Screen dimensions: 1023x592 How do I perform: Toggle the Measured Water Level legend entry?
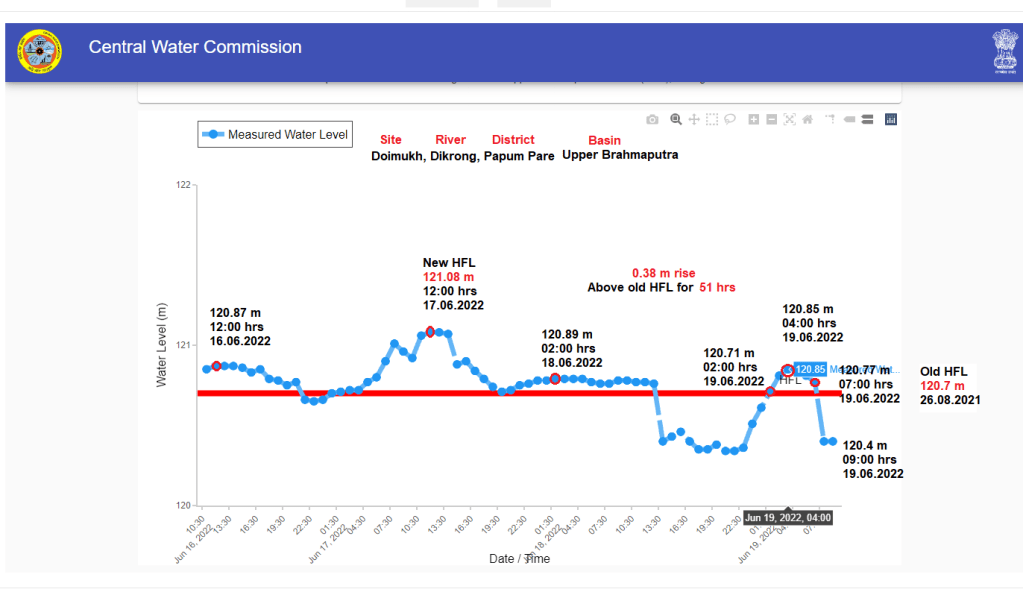point(275,134)
